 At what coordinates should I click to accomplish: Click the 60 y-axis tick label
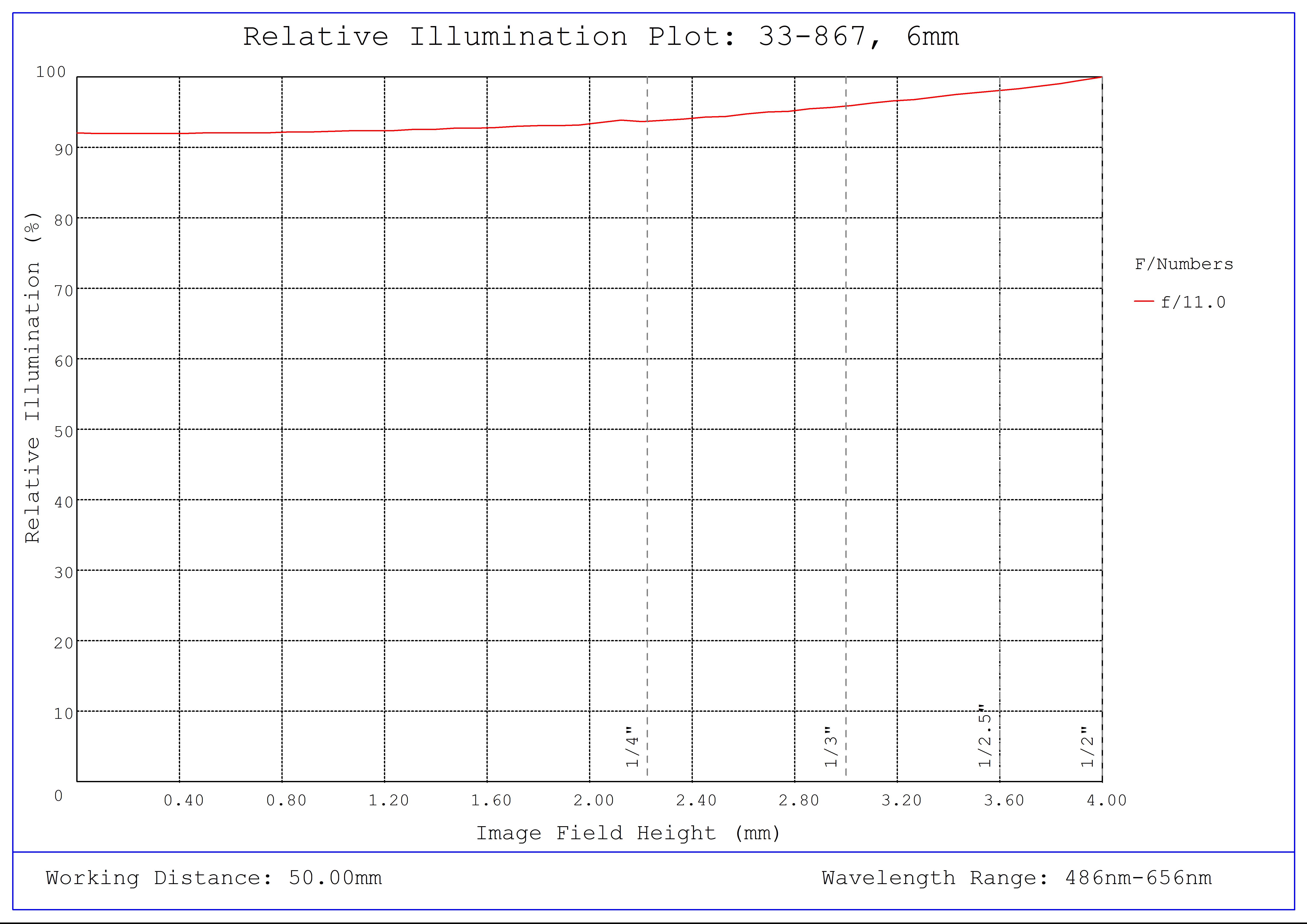tap(64, 361)
